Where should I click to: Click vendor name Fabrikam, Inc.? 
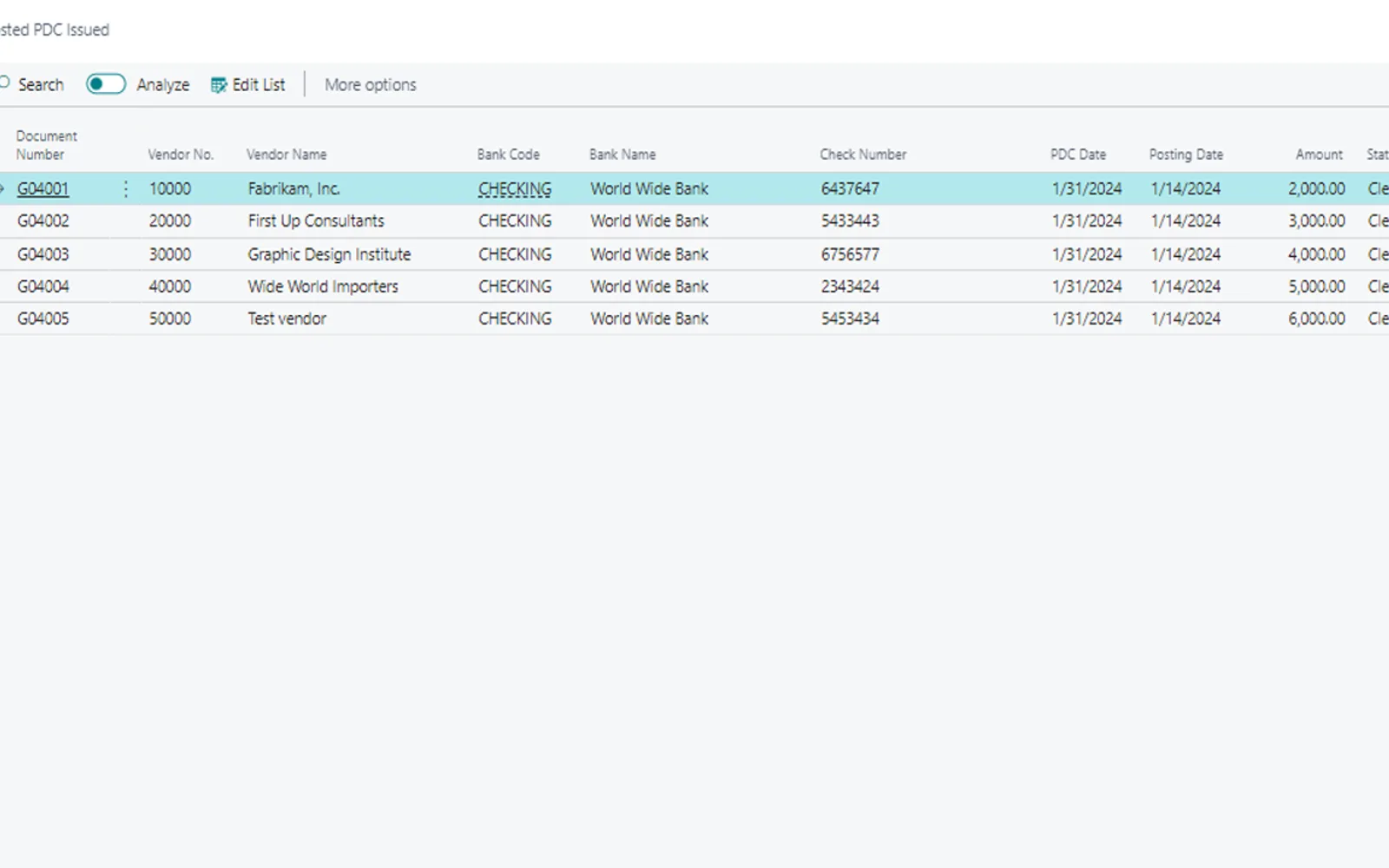pyautogui.click(x=293, y=188)
